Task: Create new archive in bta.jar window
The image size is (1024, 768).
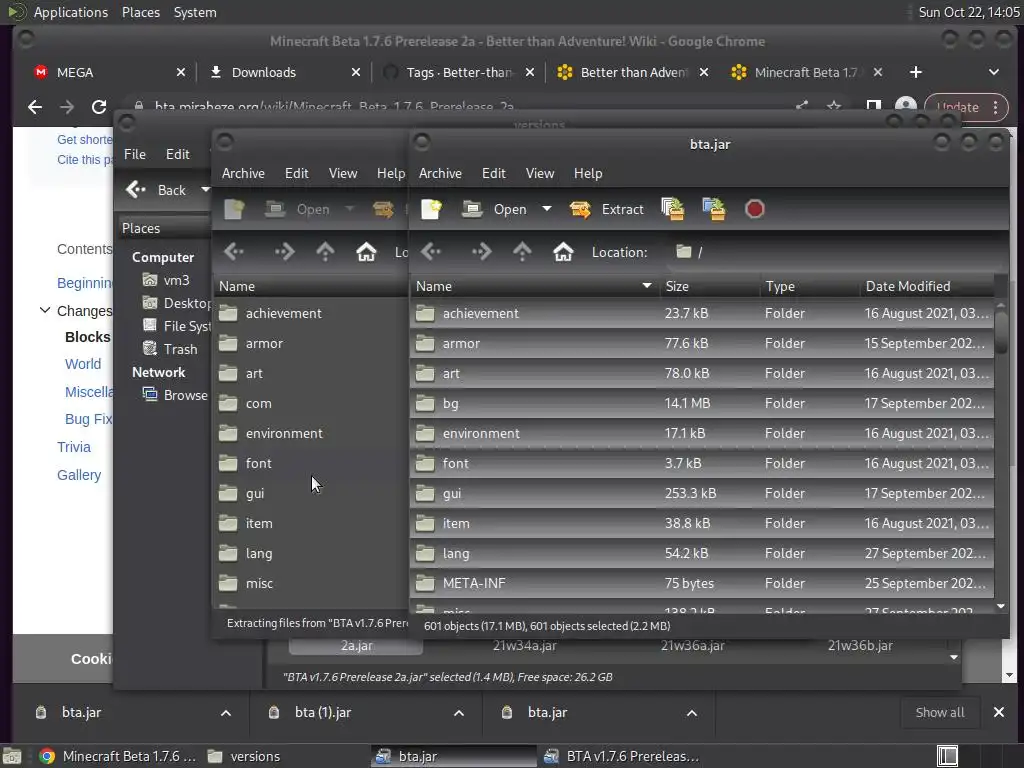Action: coord(432,209)
